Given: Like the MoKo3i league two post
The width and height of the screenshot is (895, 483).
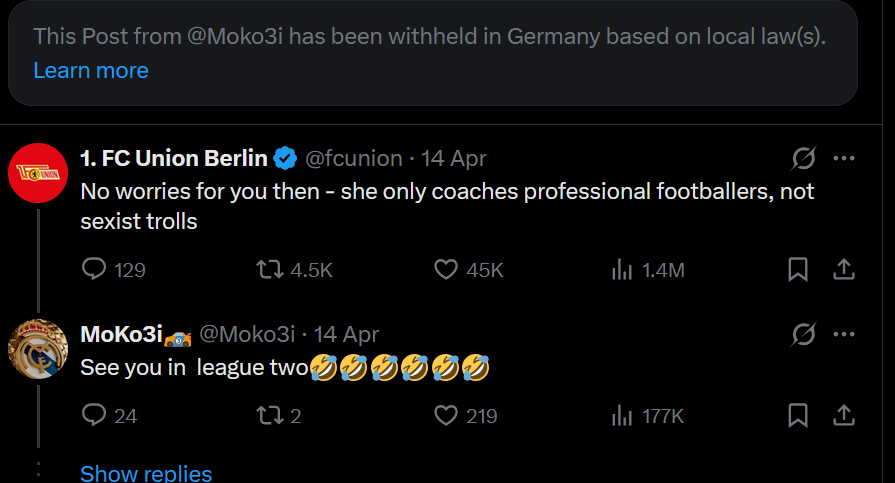Looking at the screenshot, I should coord(446,415).
